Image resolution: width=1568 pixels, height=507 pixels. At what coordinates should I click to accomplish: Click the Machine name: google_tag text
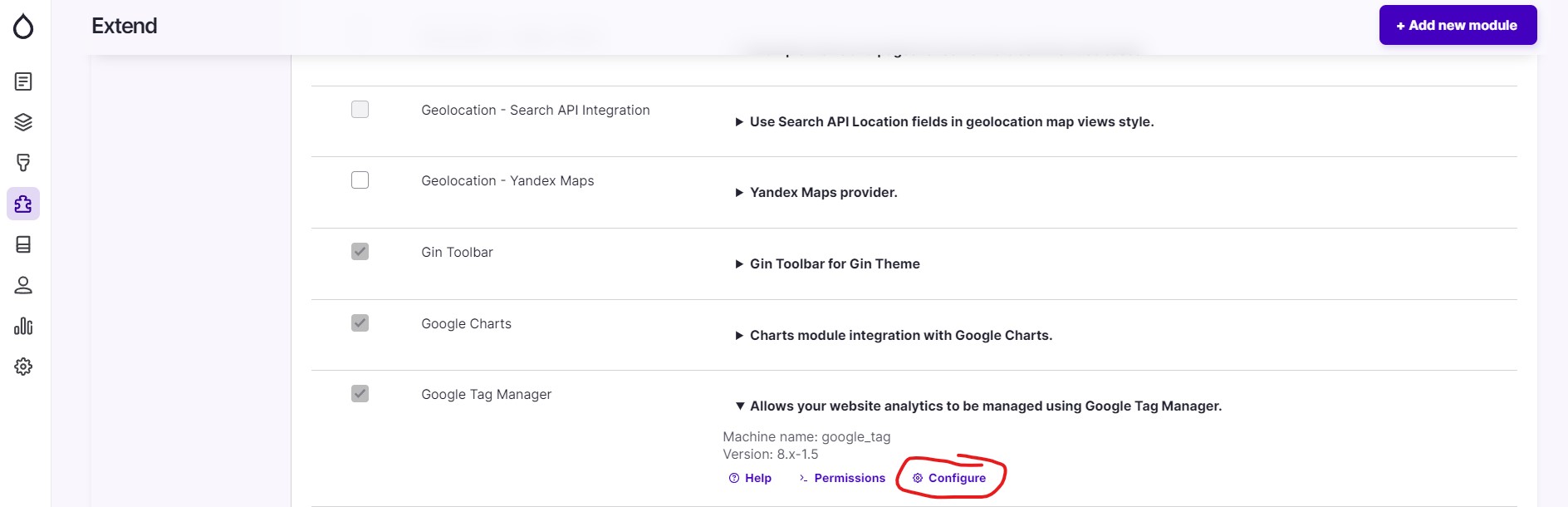point(806,436)
